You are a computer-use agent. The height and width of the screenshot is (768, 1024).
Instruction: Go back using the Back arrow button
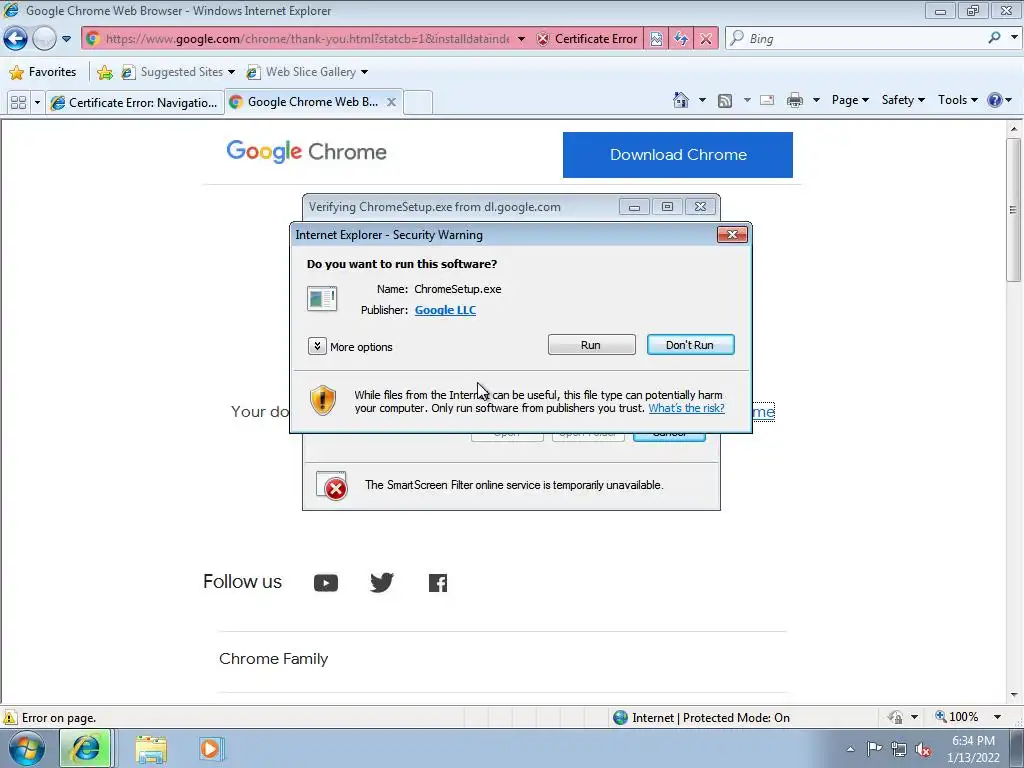tap(15, 39)
